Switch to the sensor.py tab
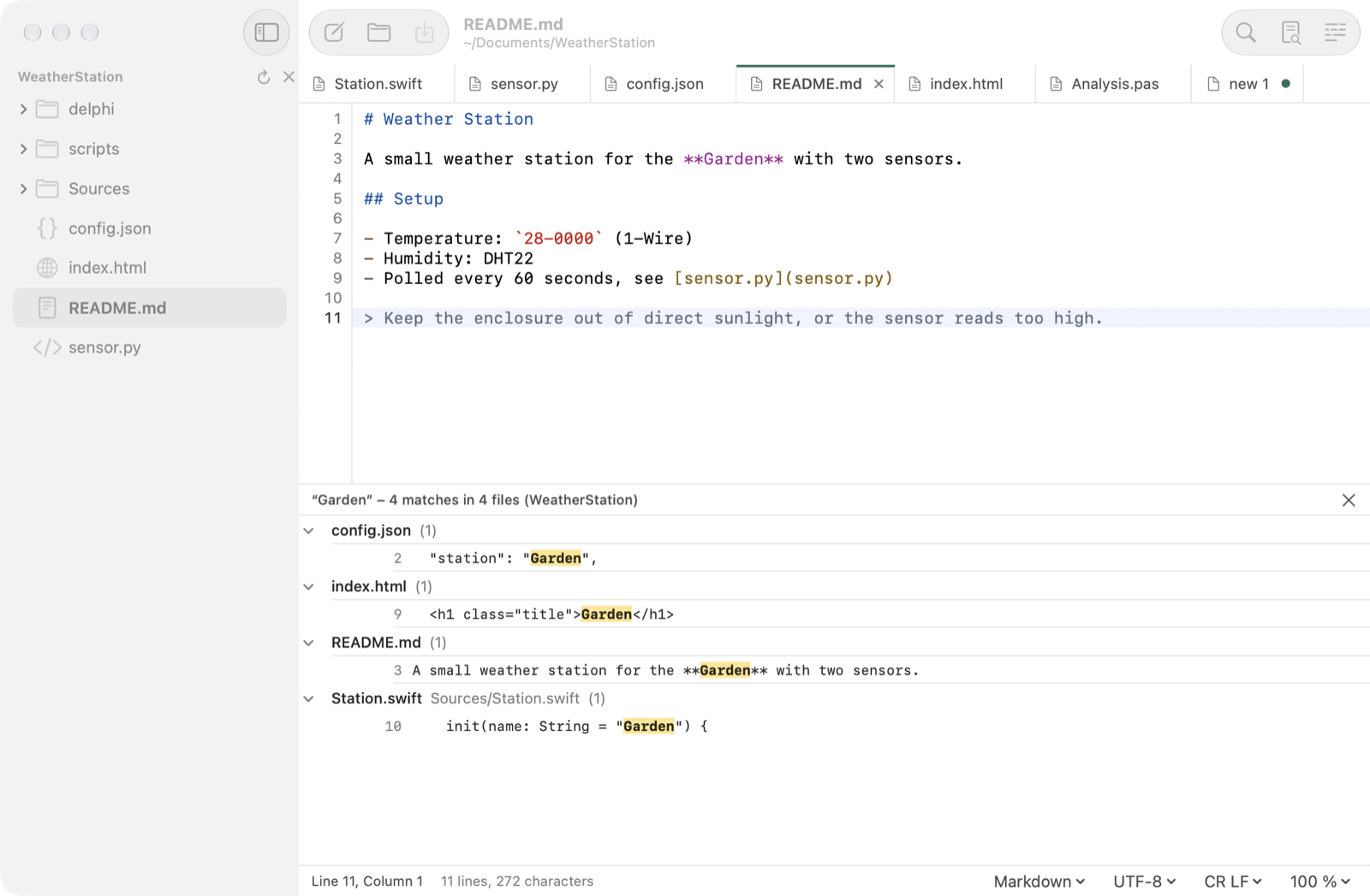The width and height of the screenshot is (1370, 896). pos(522,84)
